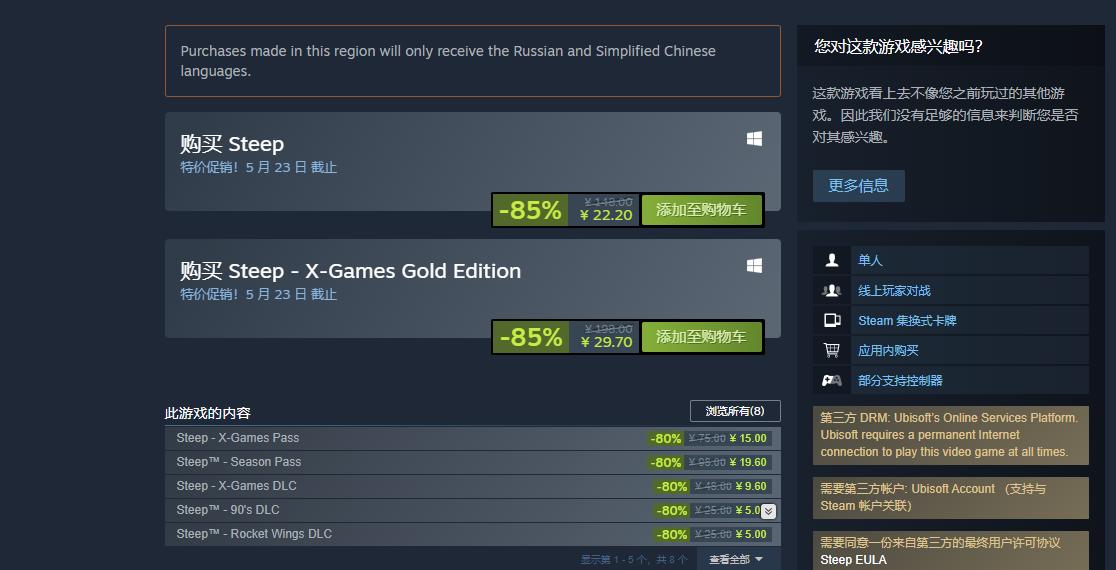Open the Steep - X-Games DLC row
The width and height of the screenshot is (1116, 570).
(x=473, y=486)
